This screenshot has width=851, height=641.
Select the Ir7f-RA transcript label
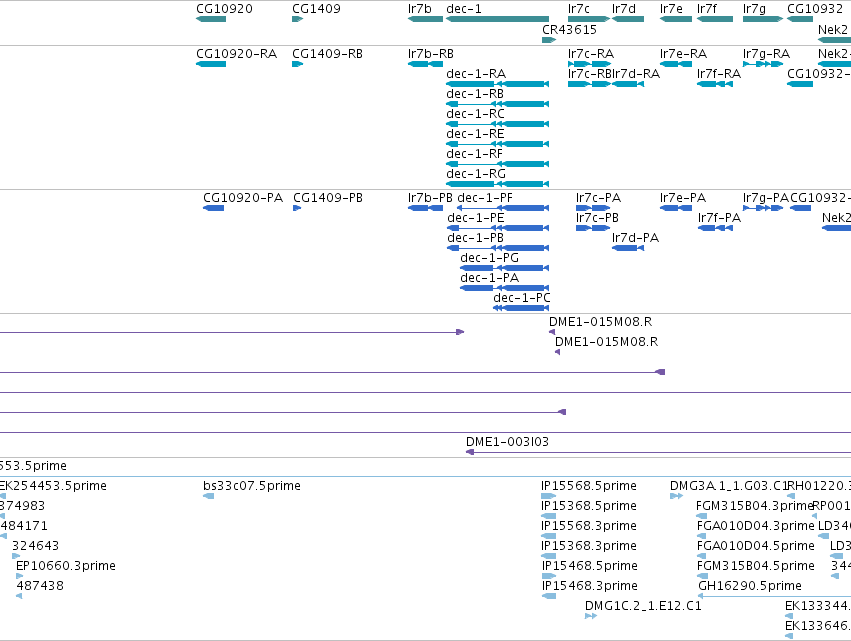[x=719, y=74]
